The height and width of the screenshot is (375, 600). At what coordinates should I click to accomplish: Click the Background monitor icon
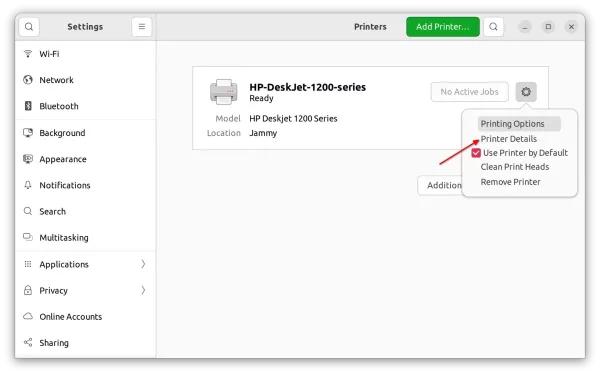[x=28, y=132]
